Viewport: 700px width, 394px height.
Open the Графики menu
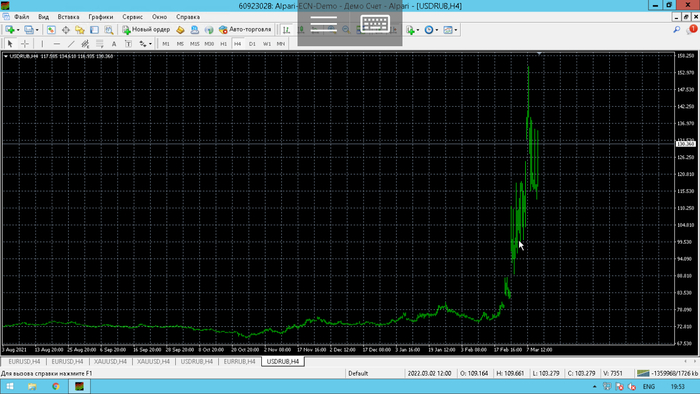[100, 17]
